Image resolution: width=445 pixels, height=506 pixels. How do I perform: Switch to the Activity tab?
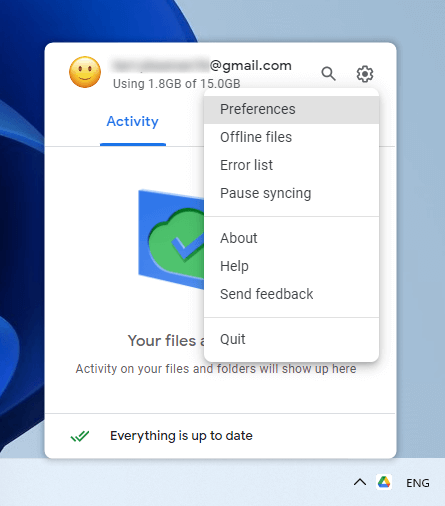click(133, 122)
